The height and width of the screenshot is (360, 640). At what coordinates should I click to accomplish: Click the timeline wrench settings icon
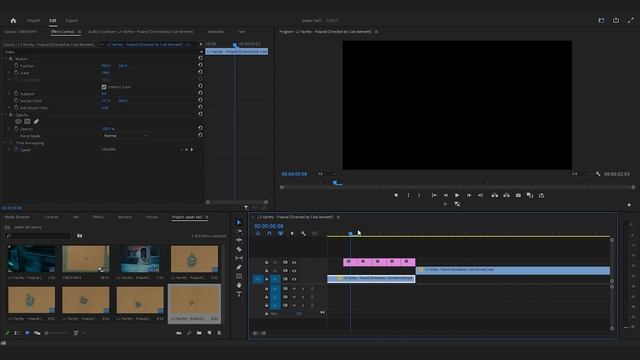303,233
